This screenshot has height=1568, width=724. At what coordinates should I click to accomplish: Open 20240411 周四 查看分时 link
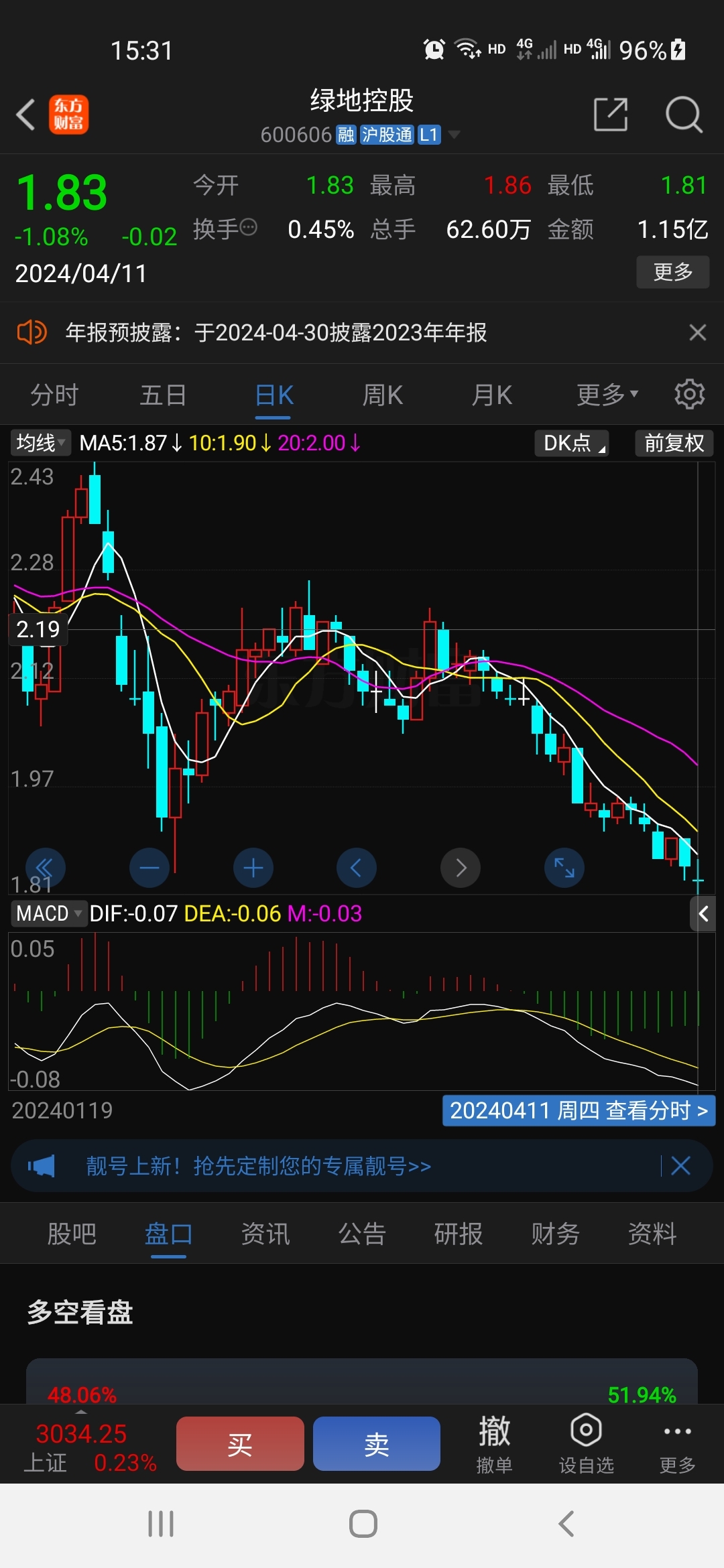(x=579, y=1110)
